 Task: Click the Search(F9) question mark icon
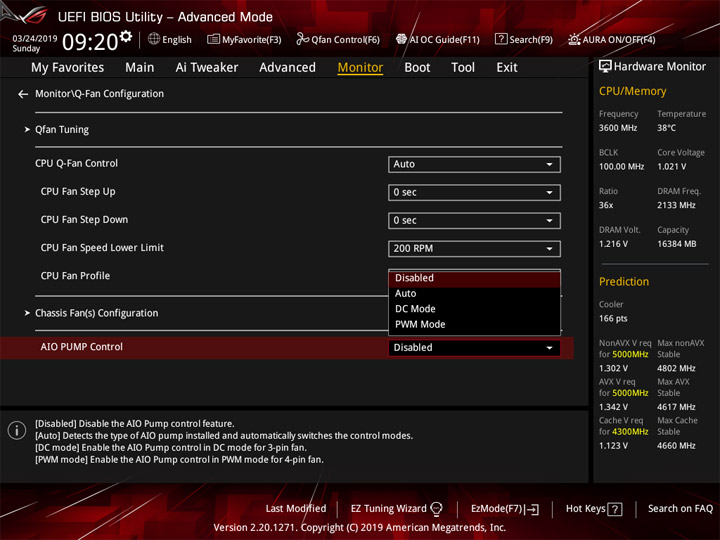point(501,39)
